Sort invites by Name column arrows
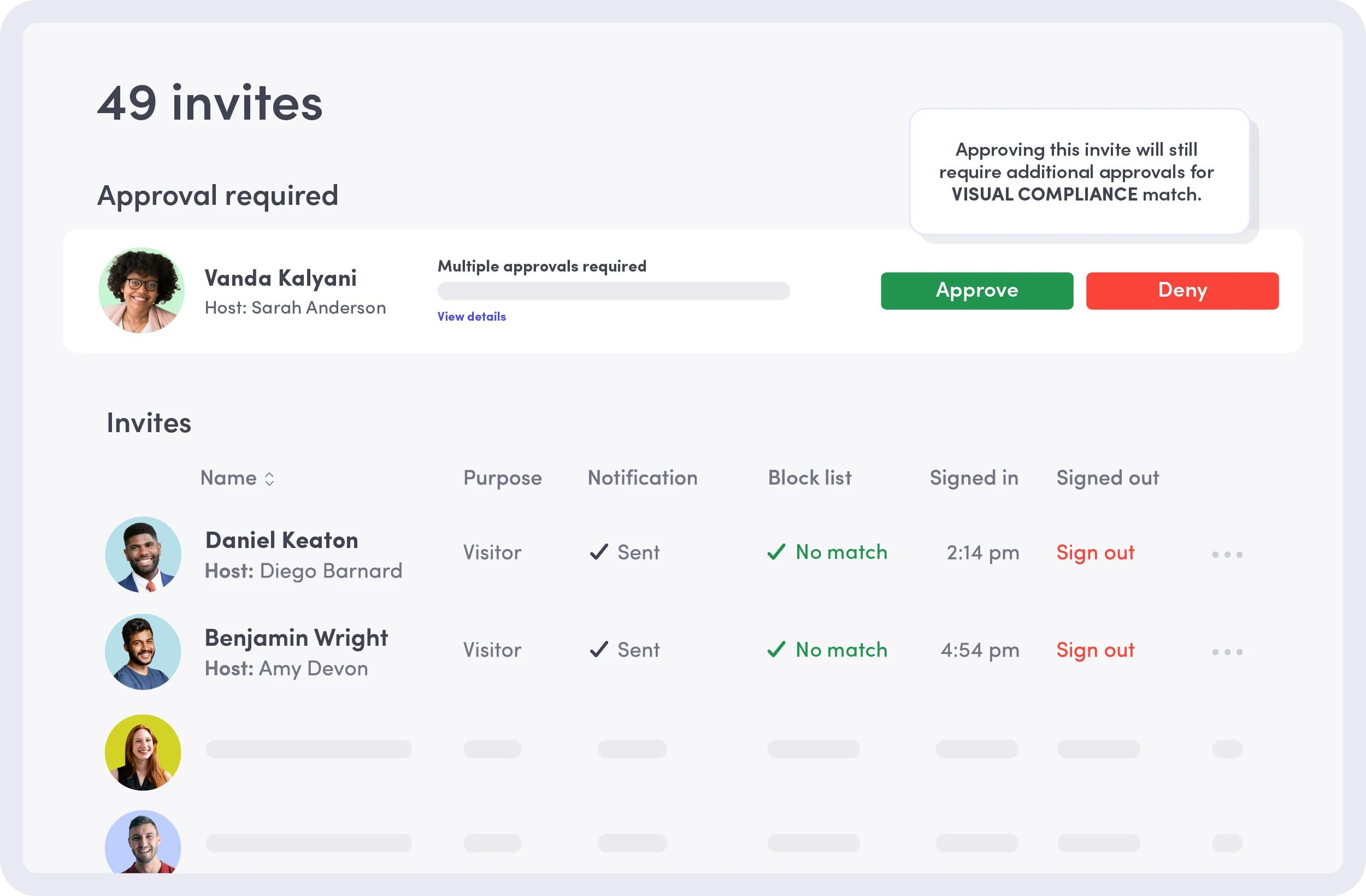 [269, 479]
